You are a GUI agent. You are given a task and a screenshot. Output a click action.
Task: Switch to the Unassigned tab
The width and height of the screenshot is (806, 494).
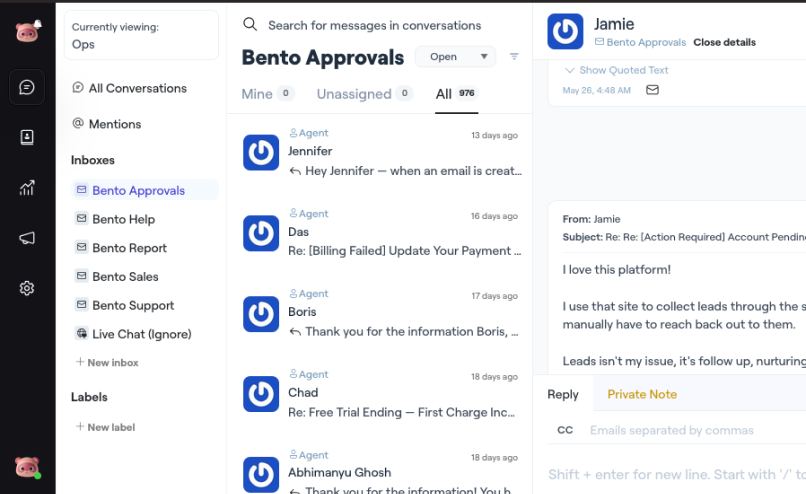(364, 94)
